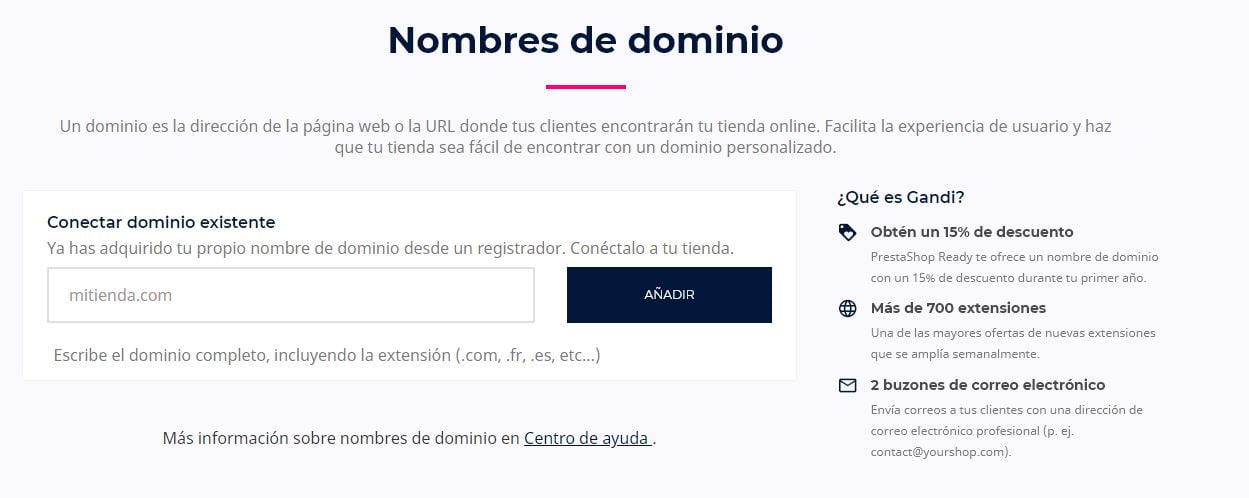
Task: Open the Centro de ayuda link
Action: pyautogui.click(x=586, y=438)
